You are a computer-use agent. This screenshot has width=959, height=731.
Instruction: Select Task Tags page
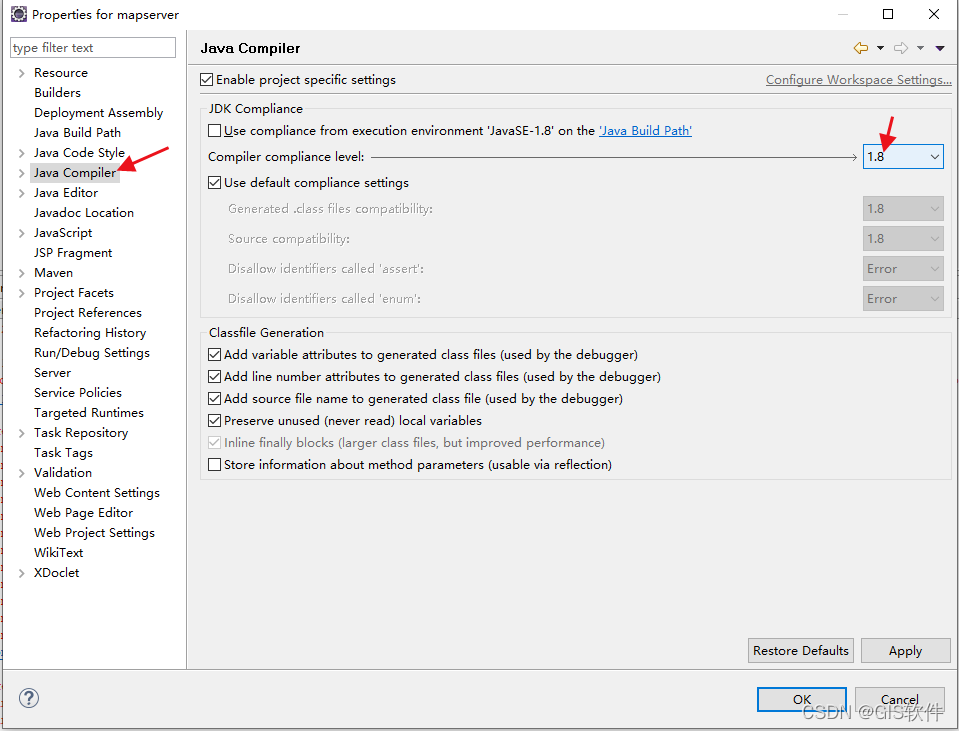[x=63, y=453]
